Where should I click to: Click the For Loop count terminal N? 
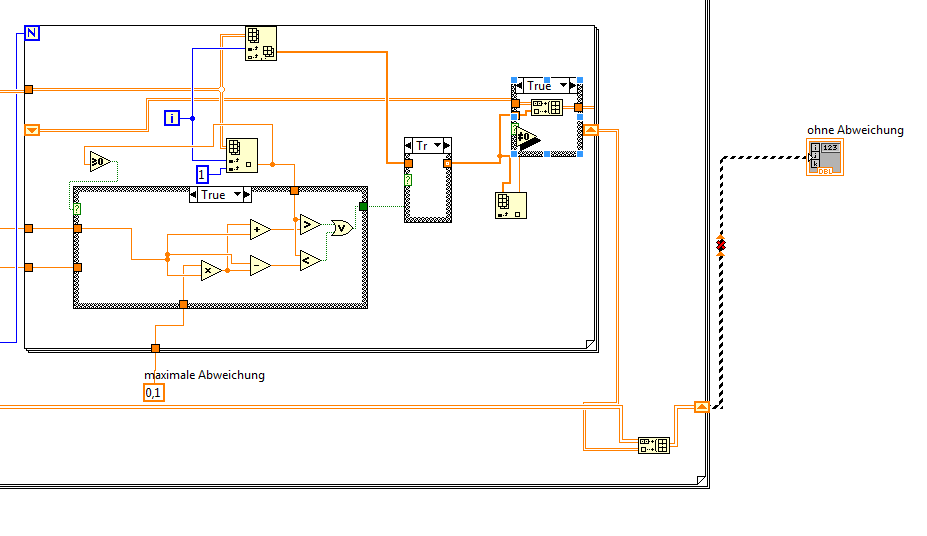click(x=32, y=33)
